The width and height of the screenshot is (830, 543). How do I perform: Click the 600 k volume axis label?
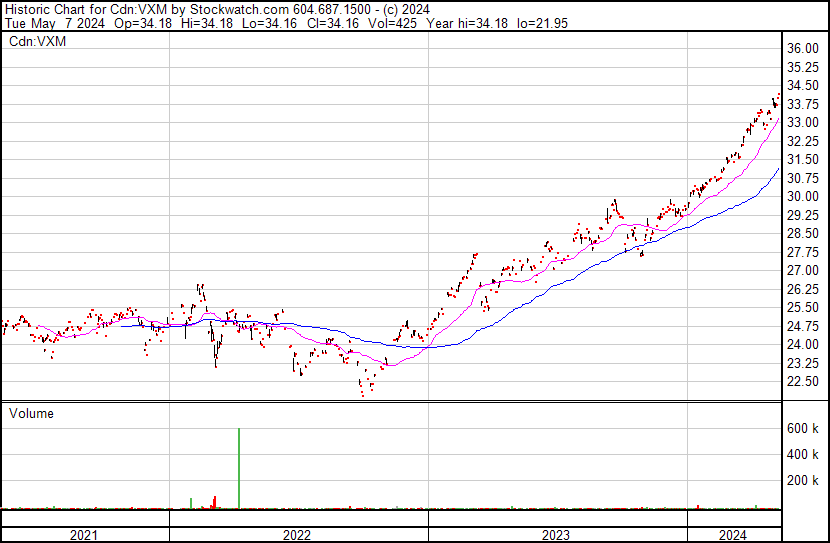804,428
